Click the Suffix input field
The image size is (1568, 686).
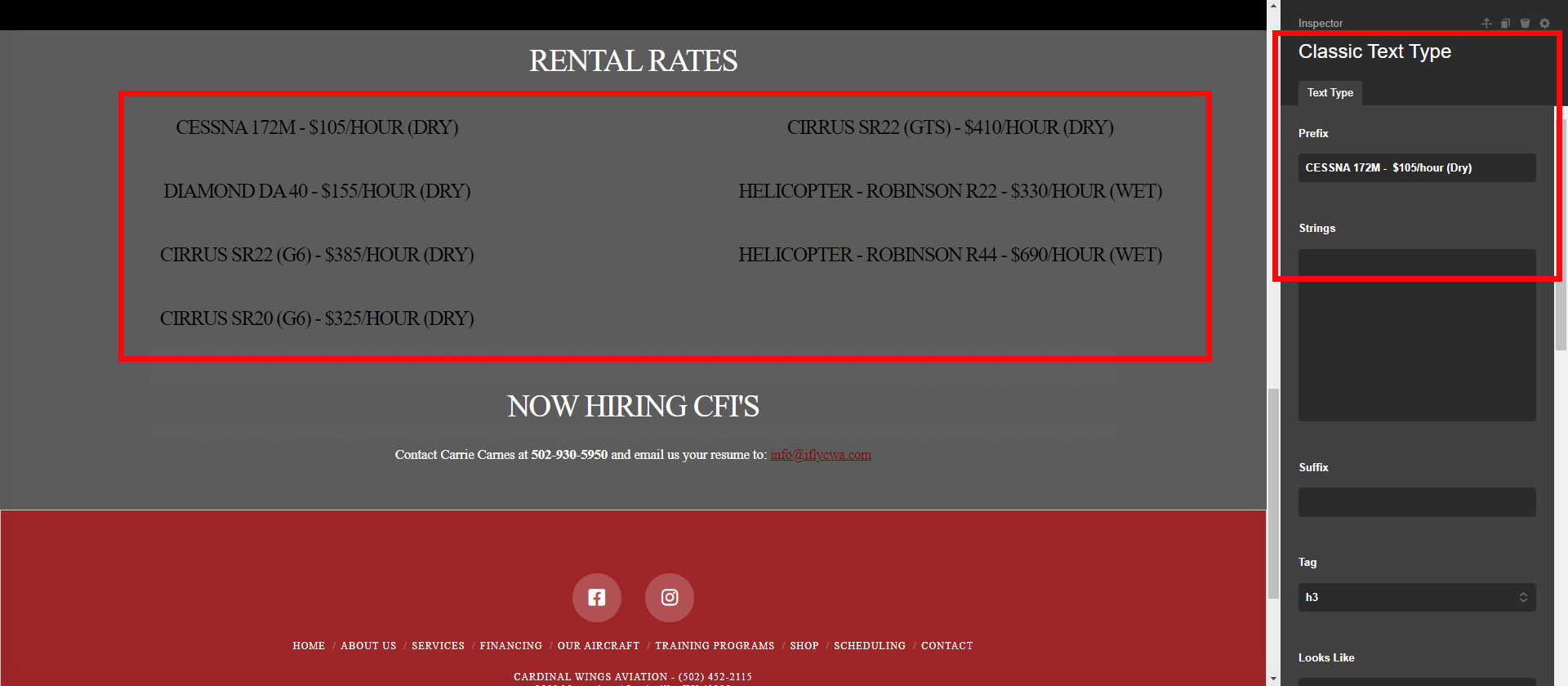click(1416, 502)
